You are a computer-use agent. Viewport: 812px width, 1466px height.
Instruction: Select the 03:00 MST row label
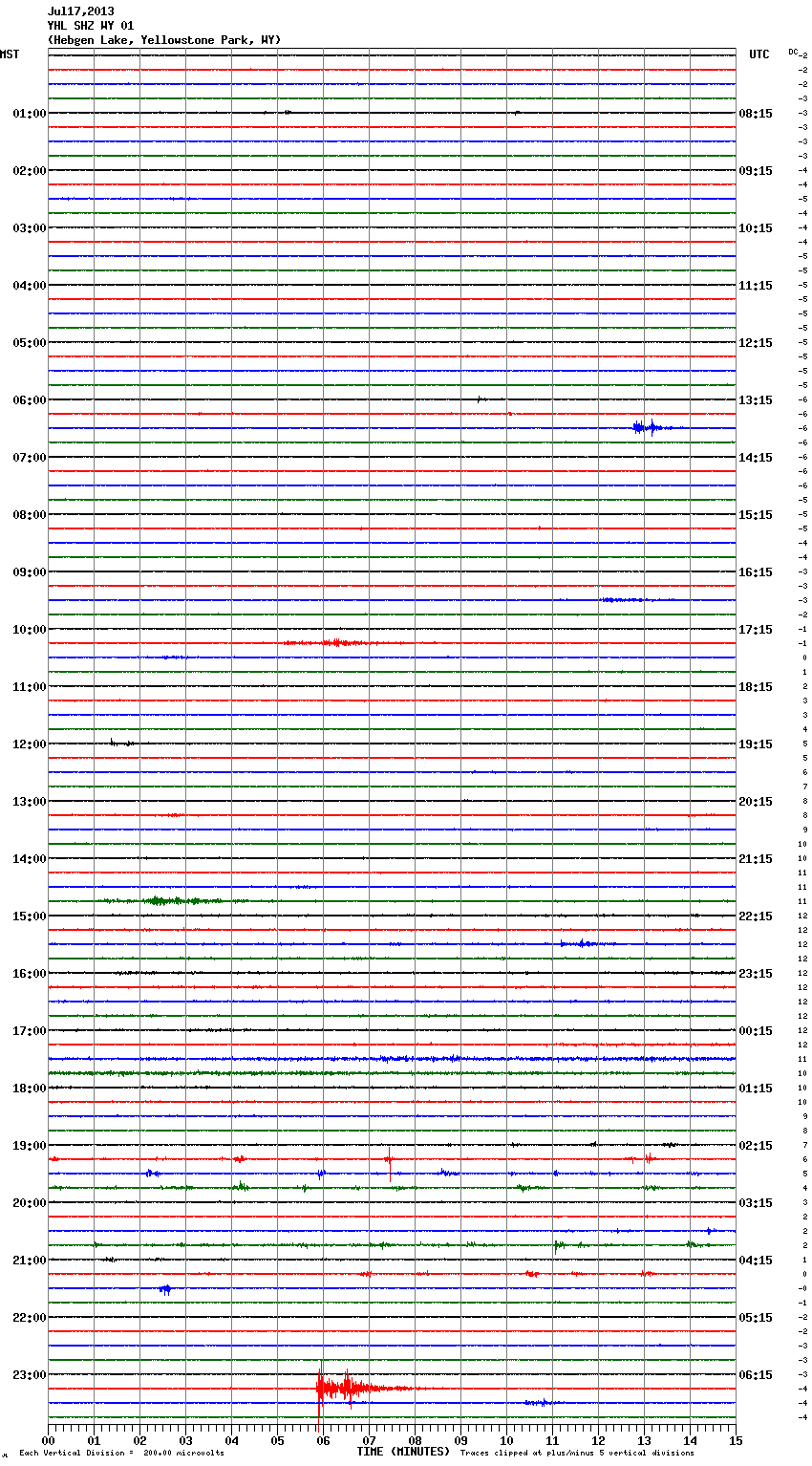click(x=30, y=228)
